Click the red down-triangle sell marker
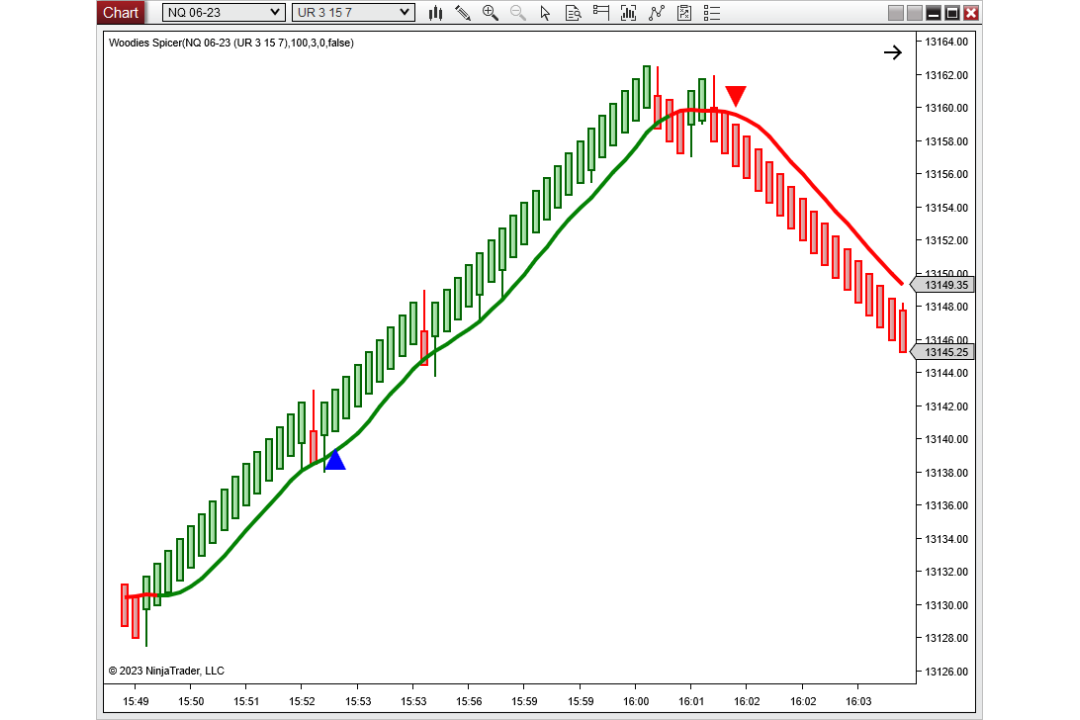This screenshot has width=1080, height=720. pyautogui.click(x=736, y=96)
